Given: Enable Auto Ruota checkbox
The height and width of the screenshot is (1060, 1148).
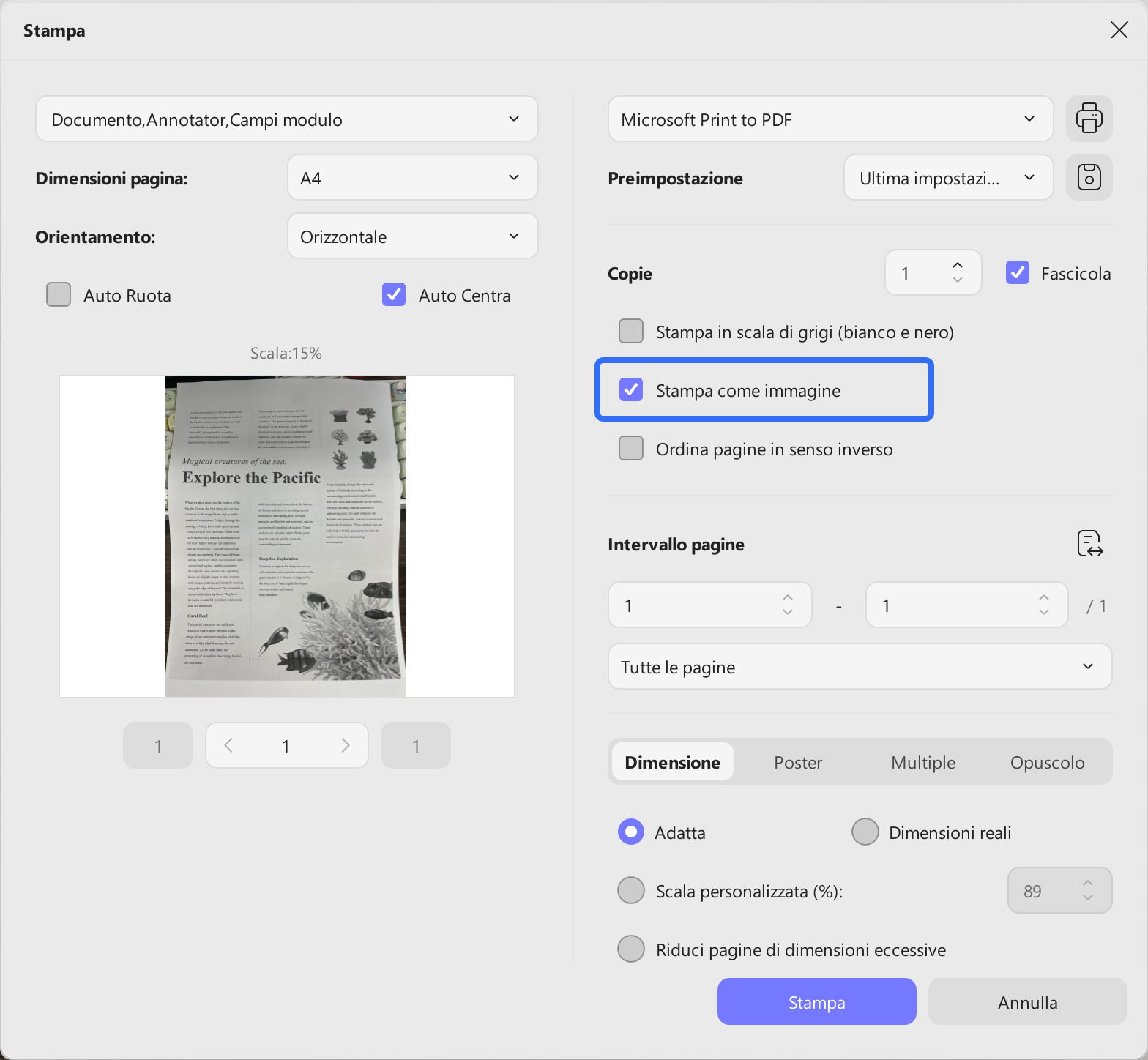Looking at the screenshot, I should (x=59, y=294).
